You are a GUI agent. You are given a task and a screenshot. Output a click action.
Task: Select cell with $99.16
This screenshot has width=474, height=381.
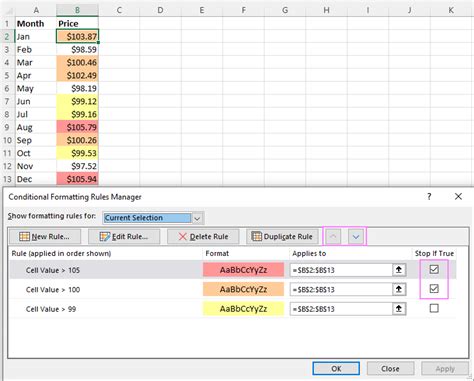pos(77,114)
